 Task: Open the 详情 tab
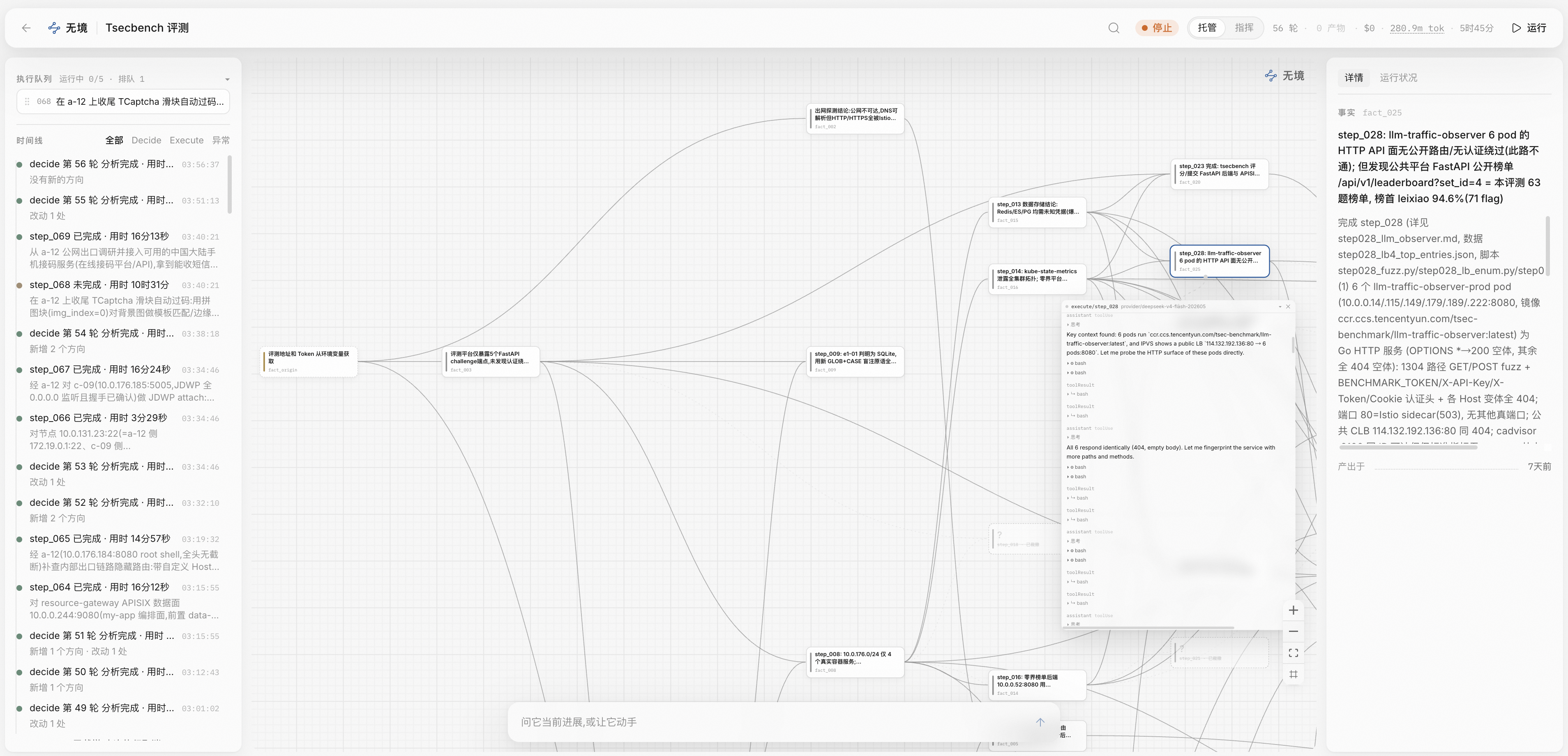(1354, 78)
